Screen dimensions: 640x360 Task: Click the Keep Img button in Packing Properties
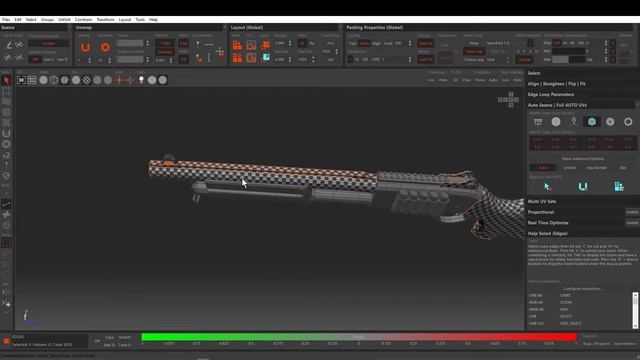(x=474, y=51)
